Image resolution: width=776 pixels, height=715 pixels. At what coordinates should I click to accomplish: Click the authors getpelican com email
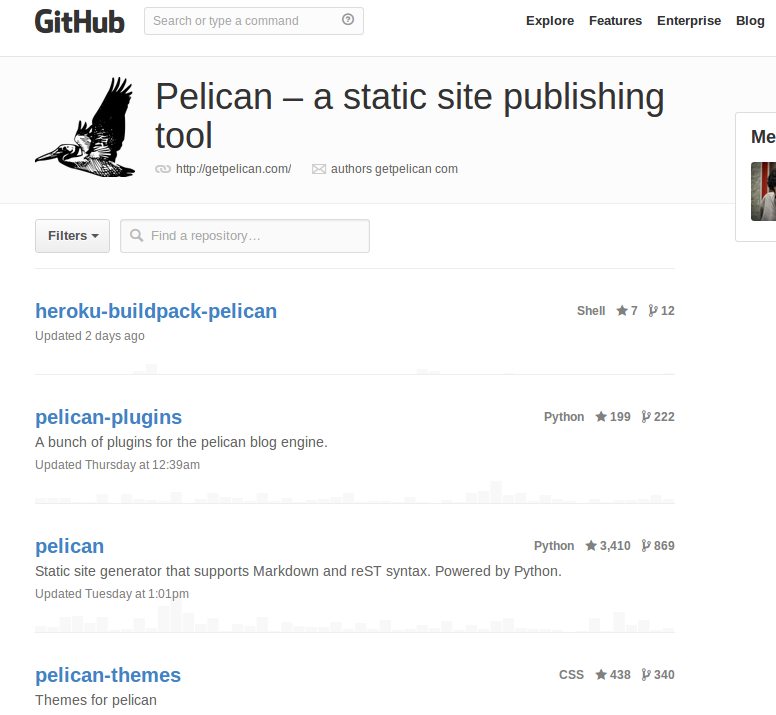[x=394, y=169]
